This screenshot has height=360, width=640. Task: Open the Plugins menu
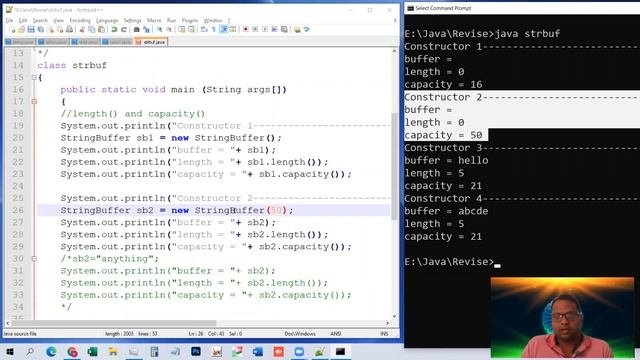tap(190, 20)
